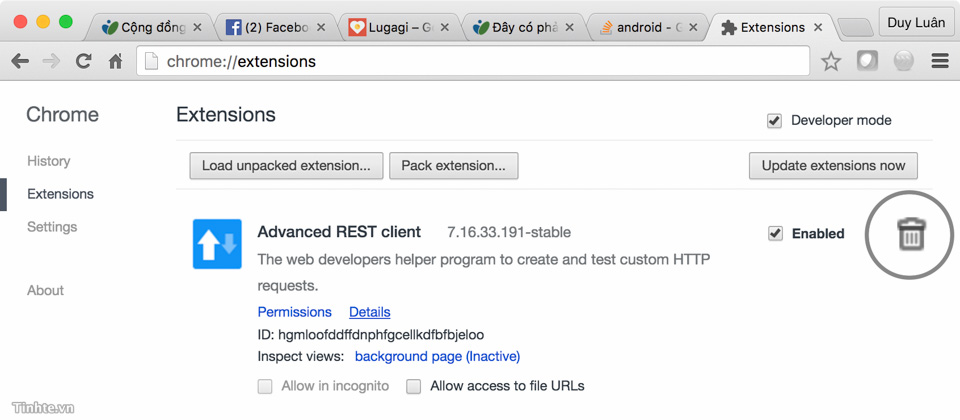
Task: Select Extensions in the sidebar
Action: [61, 194]
